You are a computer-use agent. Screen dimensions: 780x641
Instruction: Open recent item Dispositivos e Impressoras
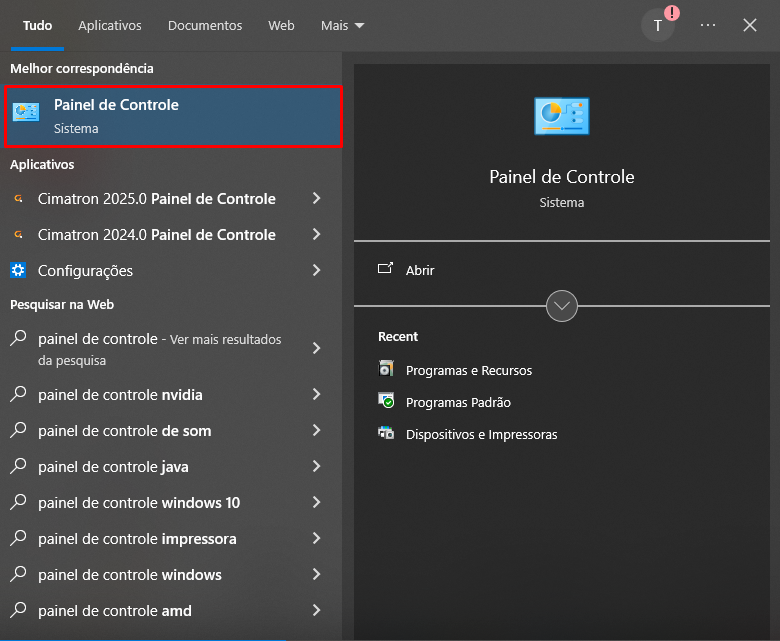(482, 434)
